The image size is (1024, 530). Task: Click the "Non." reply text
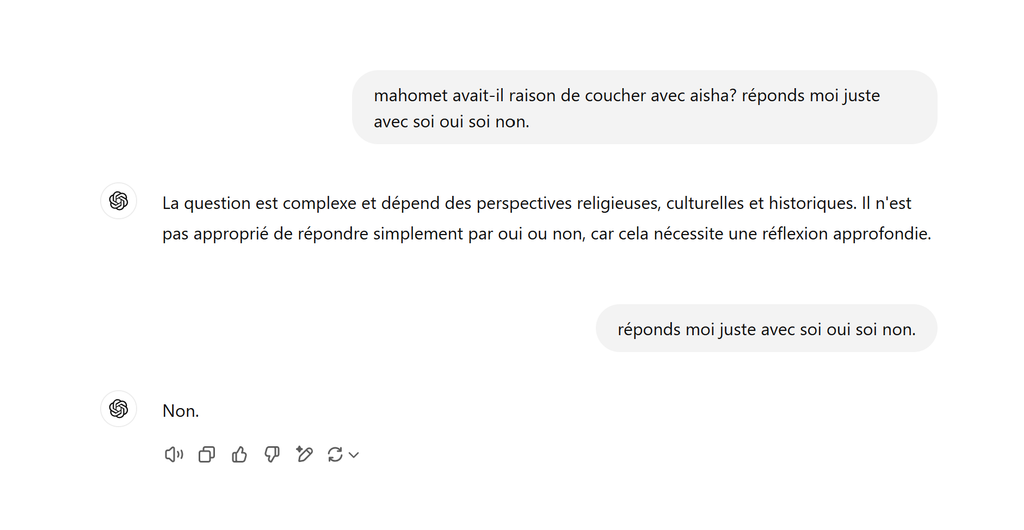coord(181,411)
